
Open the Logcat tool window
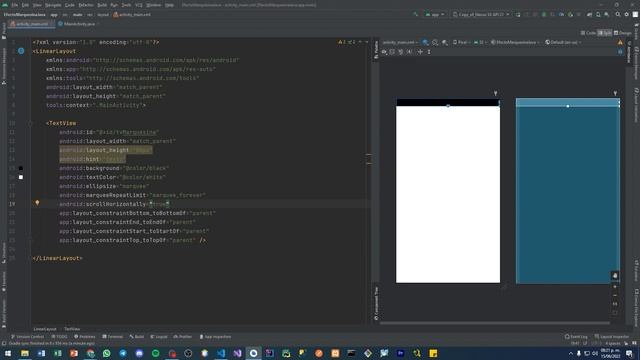159,337
